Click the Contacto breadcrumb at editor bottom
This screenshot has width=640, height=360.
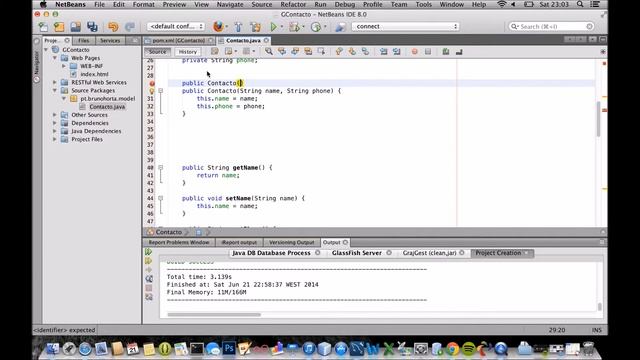coord(168,232)
